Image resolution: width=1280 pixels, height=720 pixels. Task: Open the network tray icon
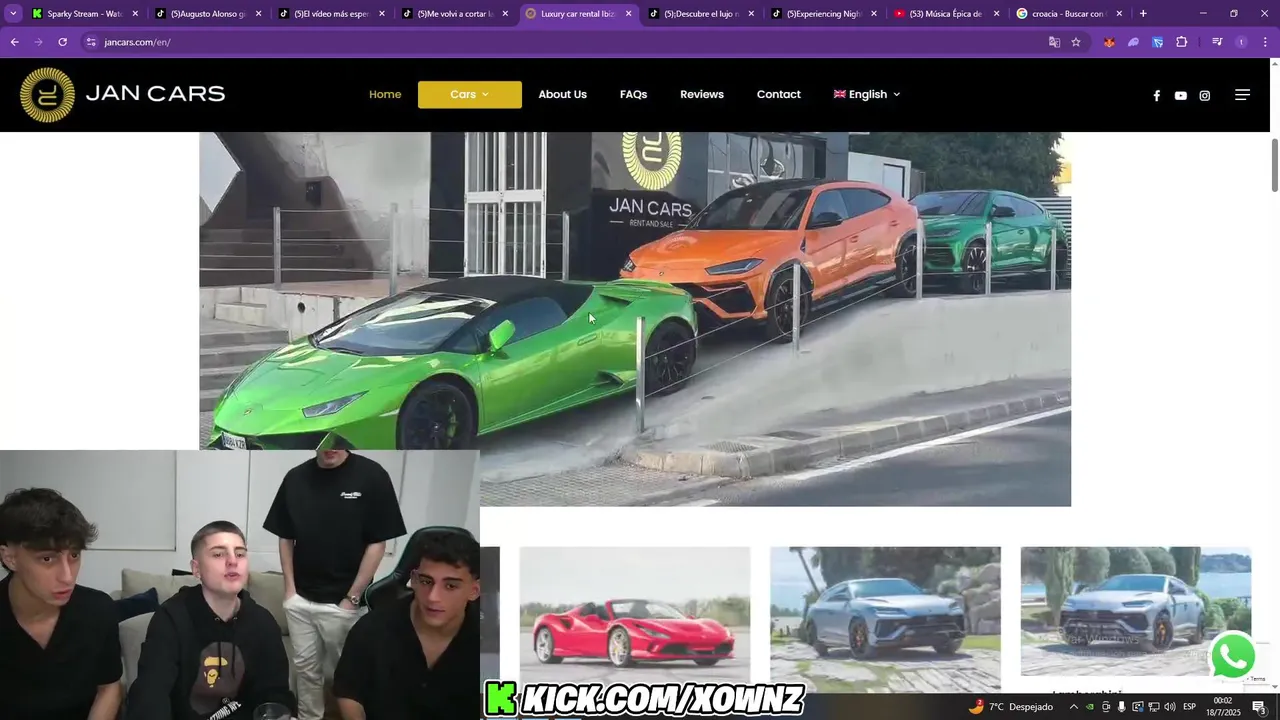pyautogui.click(x=1154, y=707)
